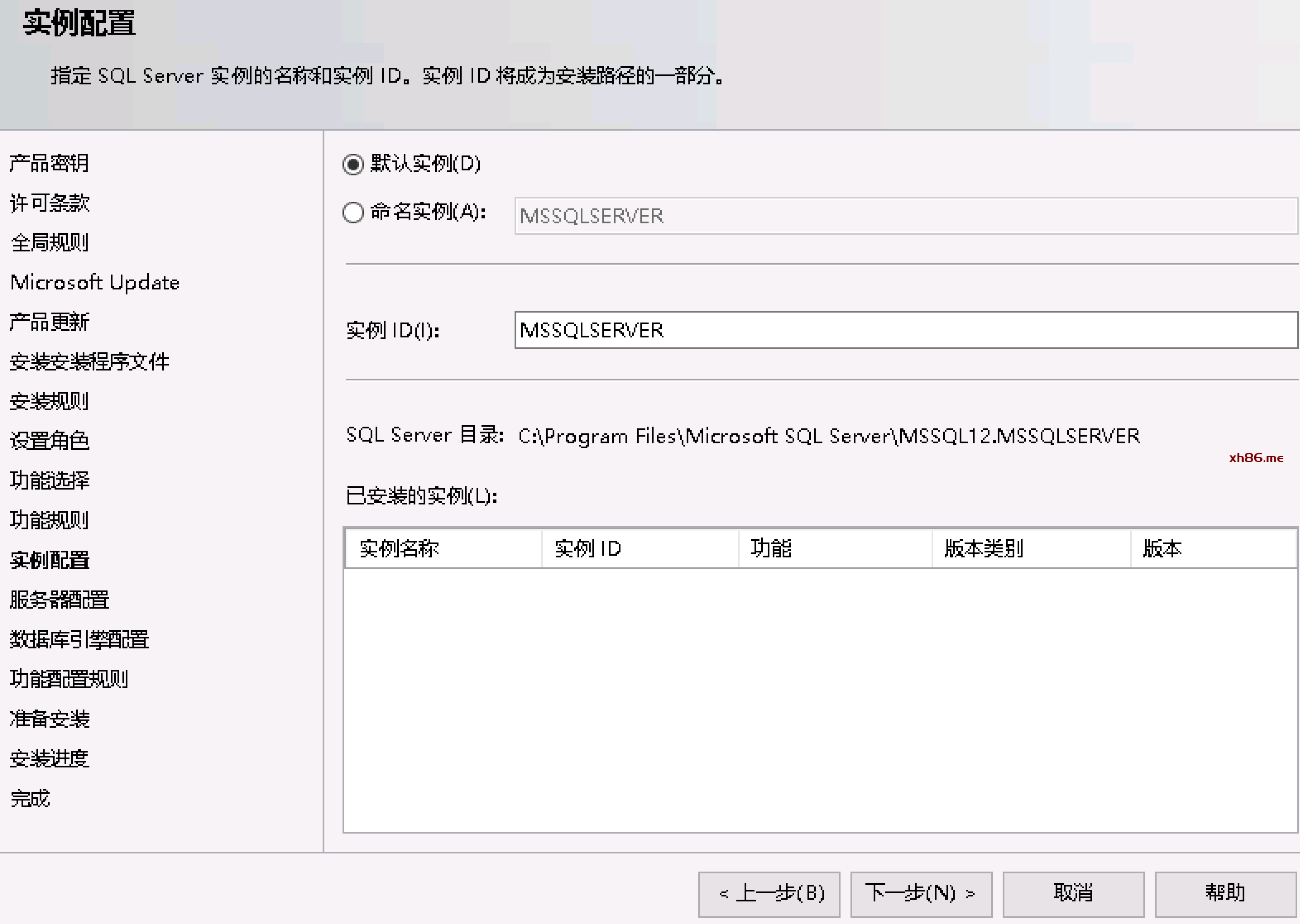Click the 实例 ID column header
1300x924 pixels.
pos(639,549)
